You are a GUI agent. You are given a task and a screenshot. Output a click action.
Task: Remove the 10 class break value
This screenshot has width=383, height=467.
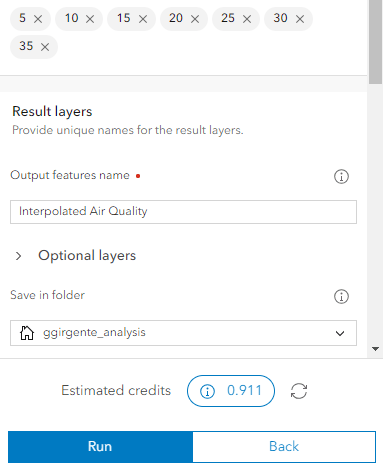(90, 19)
